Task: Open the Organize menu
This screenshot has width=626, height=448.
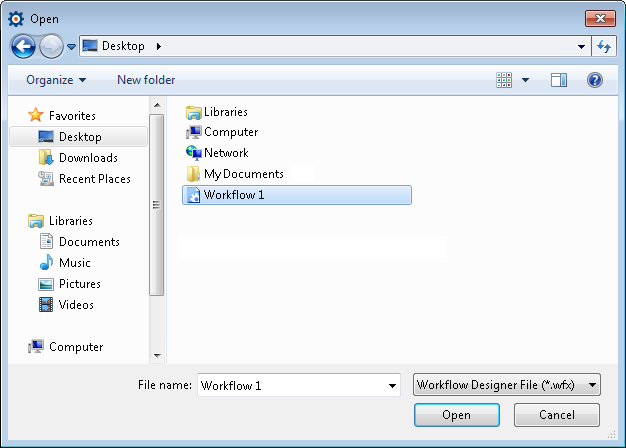Action: click(56, 80)
